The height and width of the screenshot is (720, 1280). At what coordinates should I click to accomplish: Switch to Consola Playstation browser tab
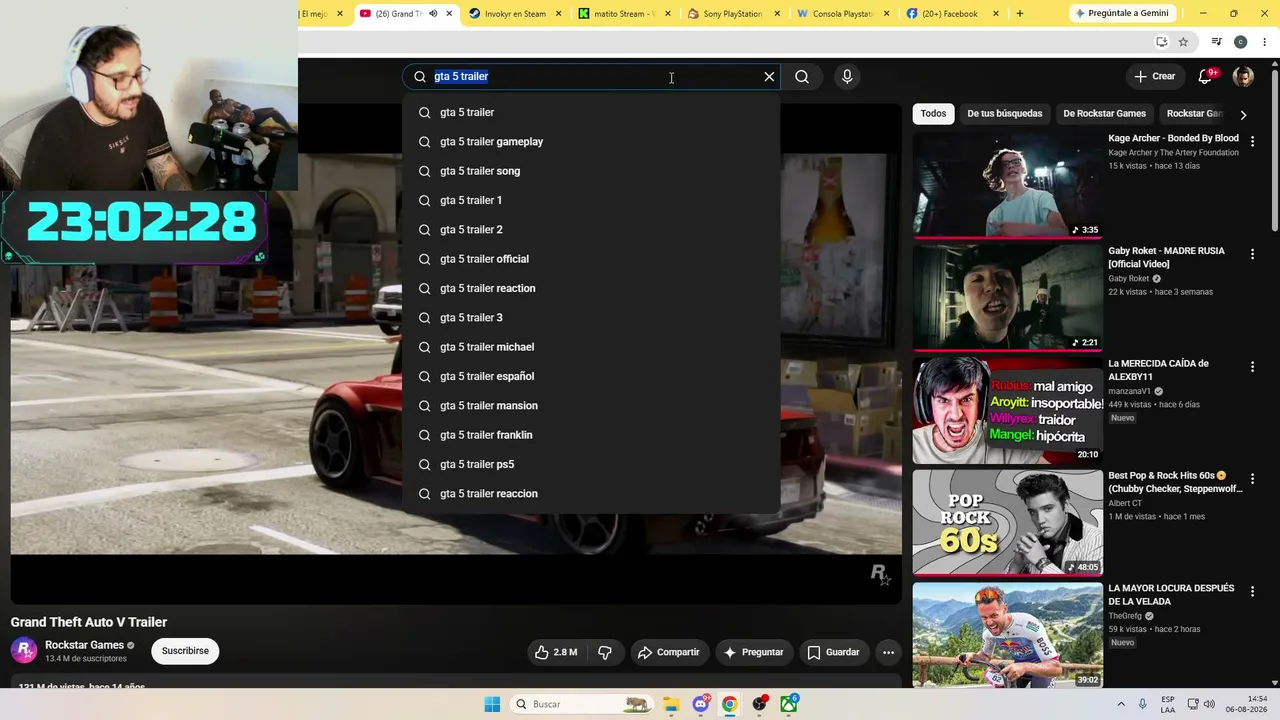(842, 14)
